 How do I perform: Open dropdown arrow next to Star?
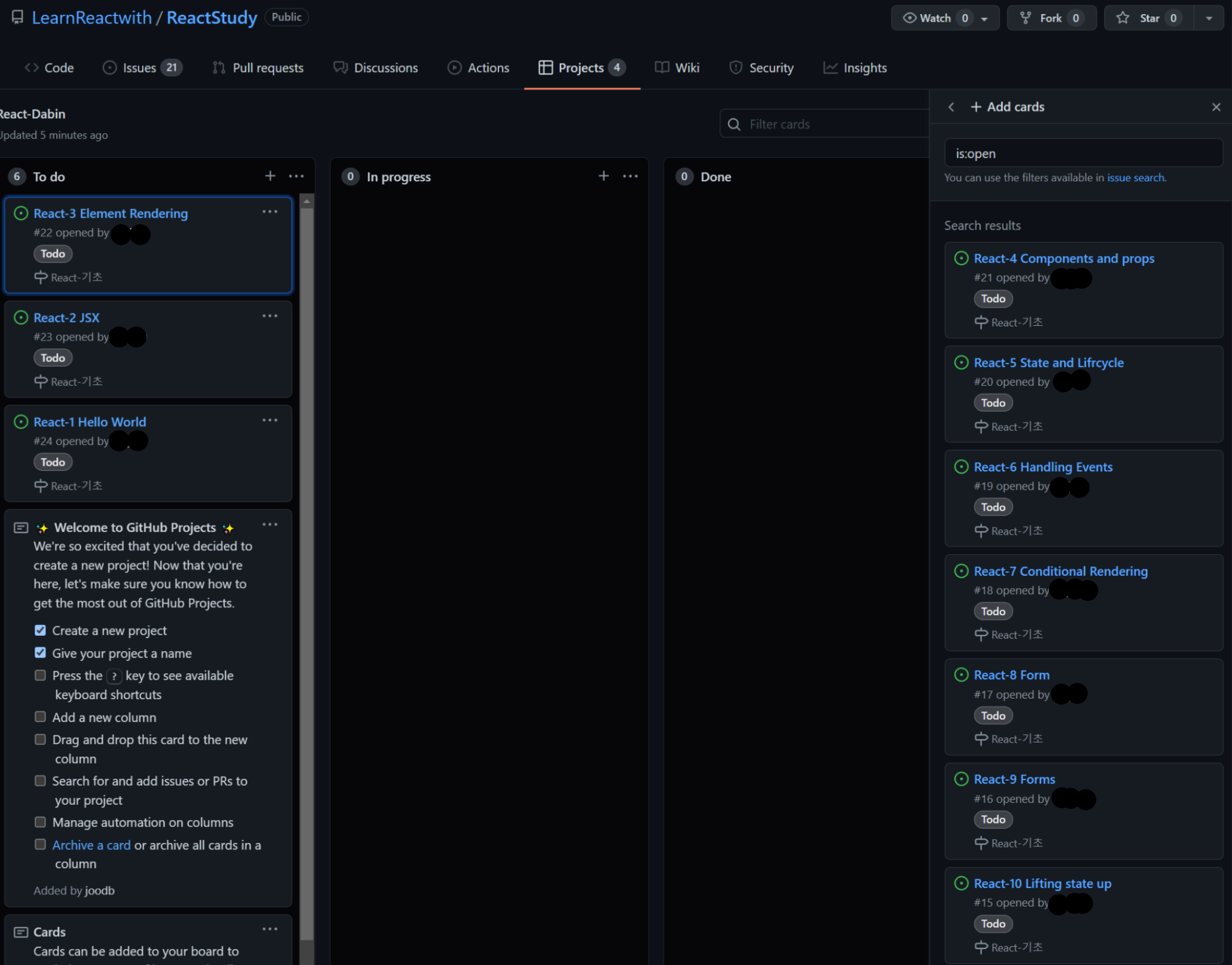(x=1209, y=19)
